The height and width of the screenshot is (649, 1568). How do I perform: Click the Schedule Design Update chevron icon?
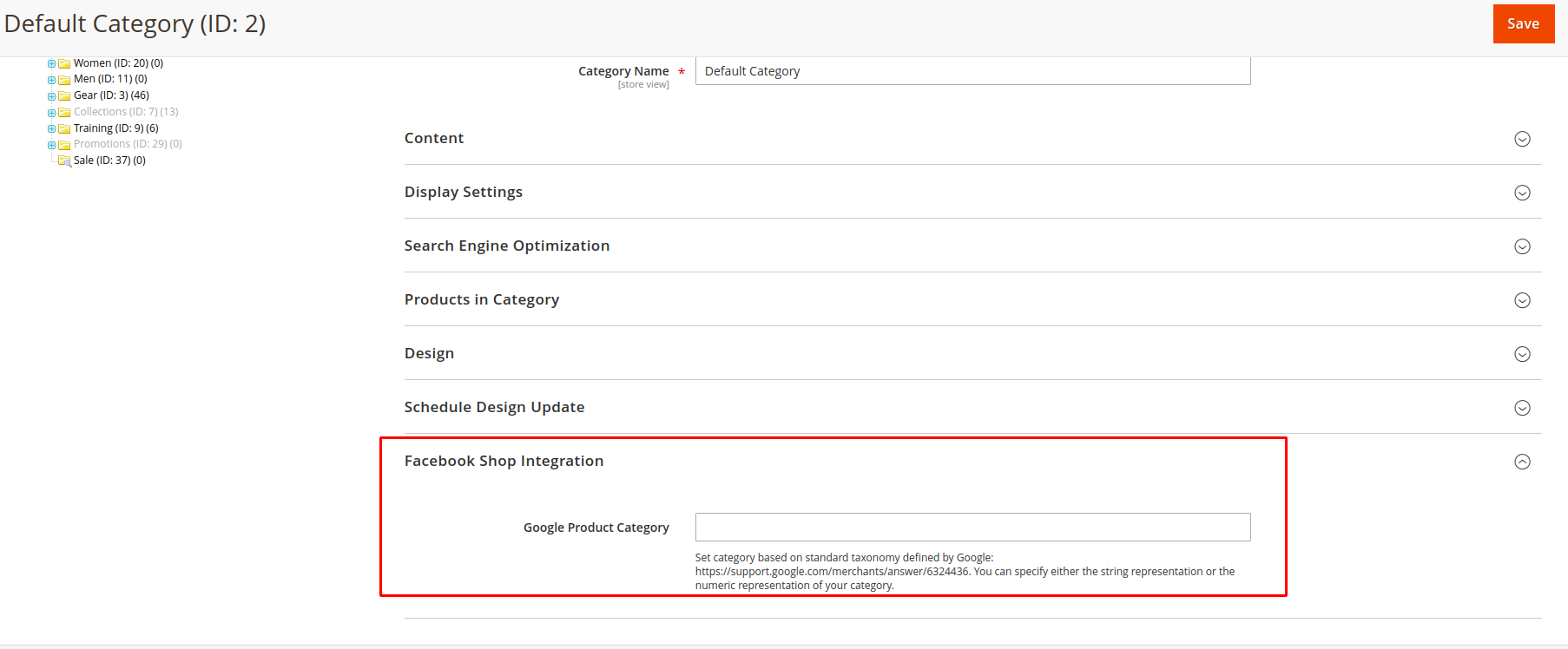[x=1522, y=408]
